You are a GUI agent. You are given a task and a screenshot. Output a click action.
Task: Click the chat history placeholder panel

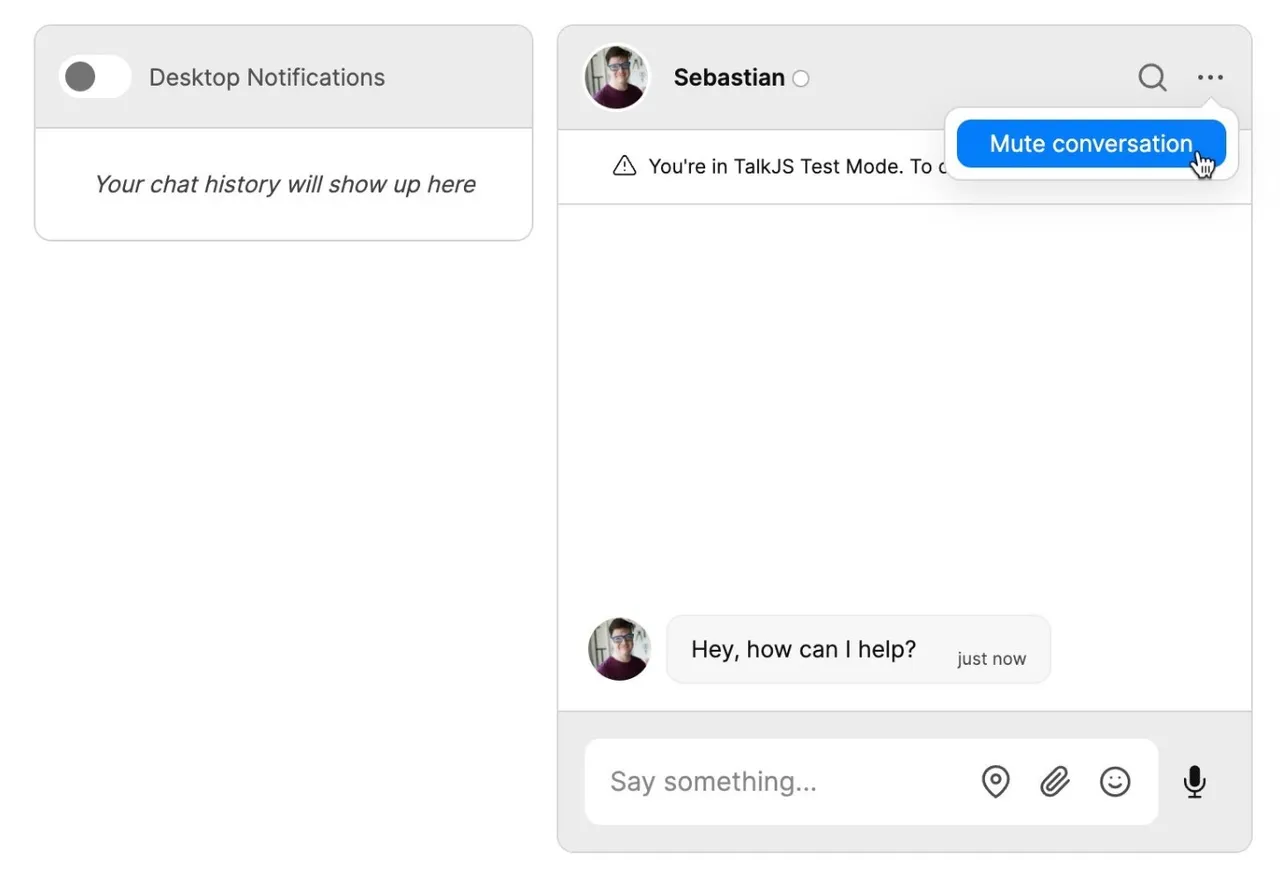[x=283, y=184]
